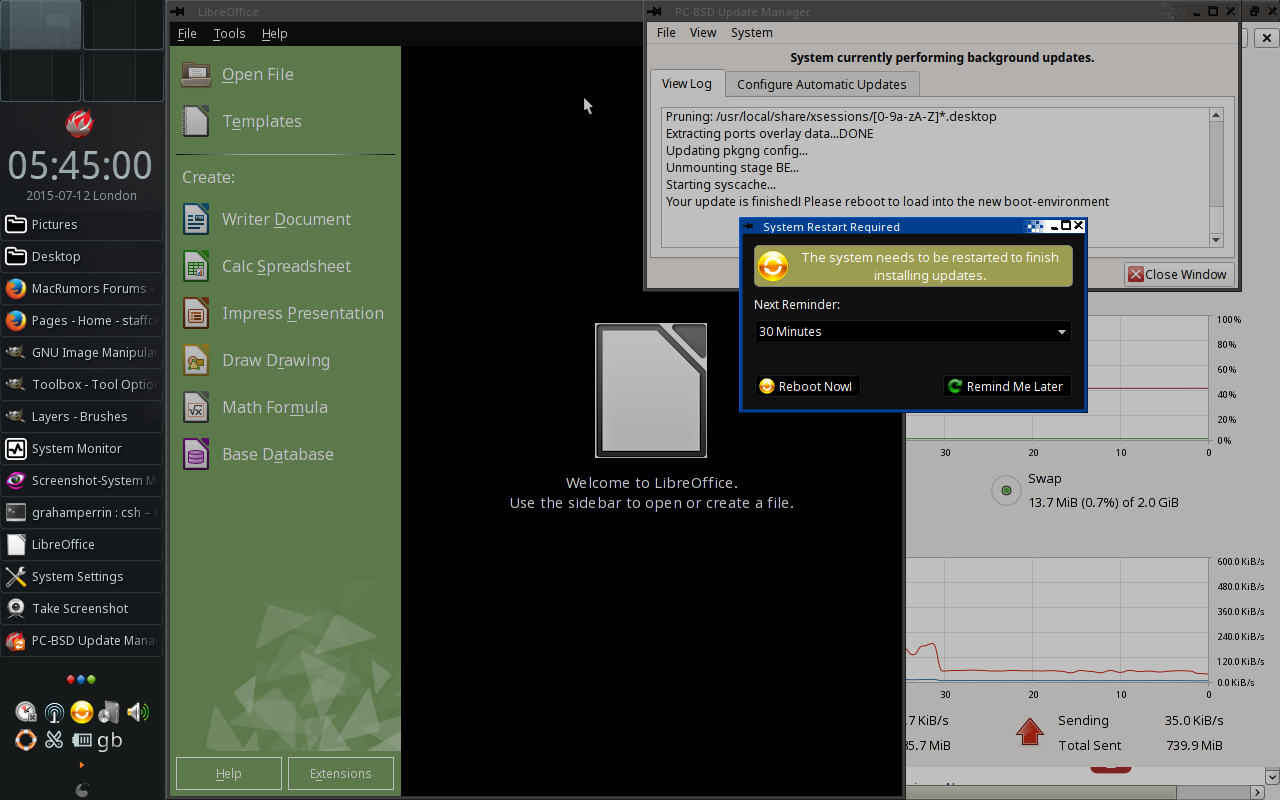Image resolution: width=1280 pixels, height=800 pixels.
Task: Open Update Manager System menu
Action: click(752, 32)
